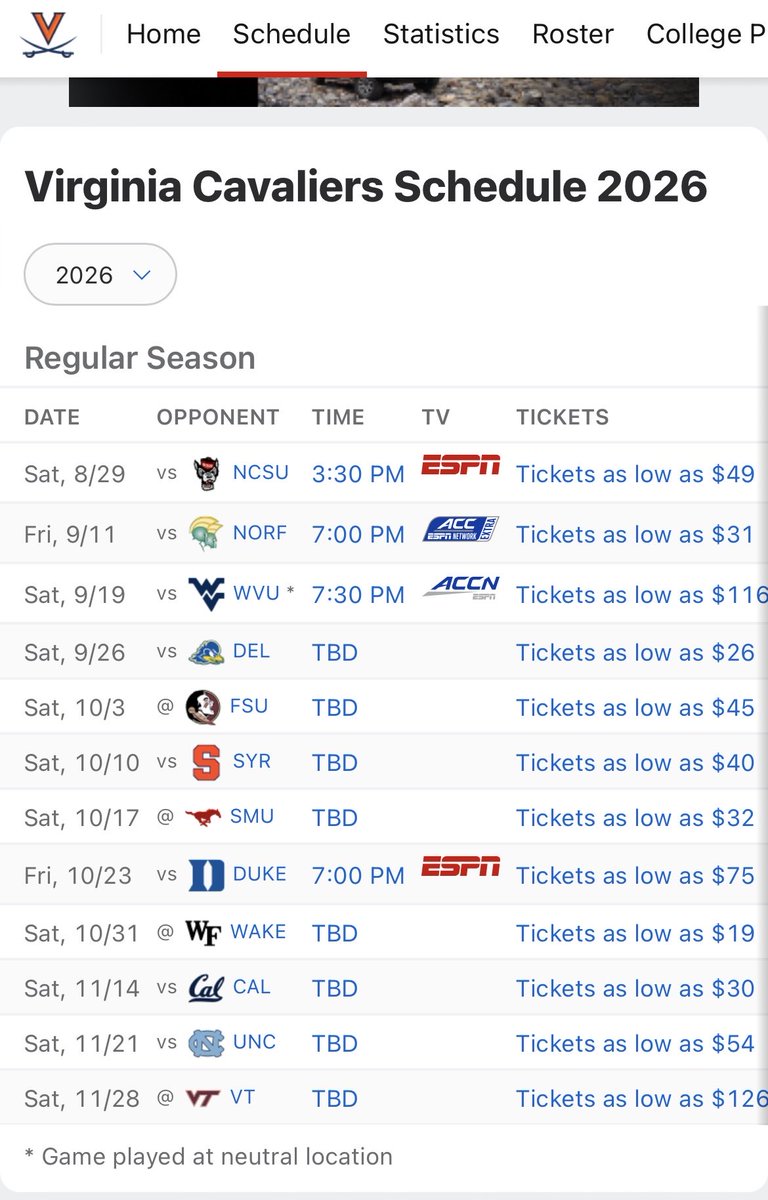Open NCSU tickets as low as $49
The width and height of the screenshot is (768, 1200).
(x=635, y=474)
